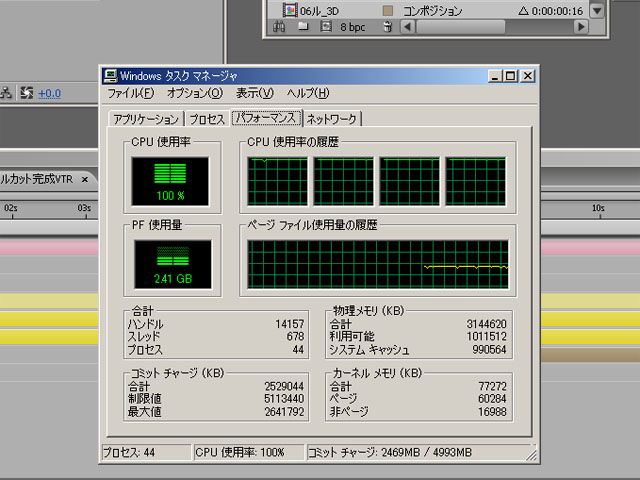Viewport: 640px width, 480px height.
Task: Click status bar CPU 使用率: 100%
Action: tap(248, 452)
